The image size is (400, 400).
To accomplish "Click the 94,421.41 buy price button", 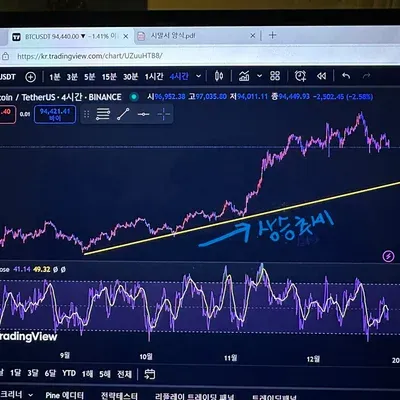I will coord(55,114).
